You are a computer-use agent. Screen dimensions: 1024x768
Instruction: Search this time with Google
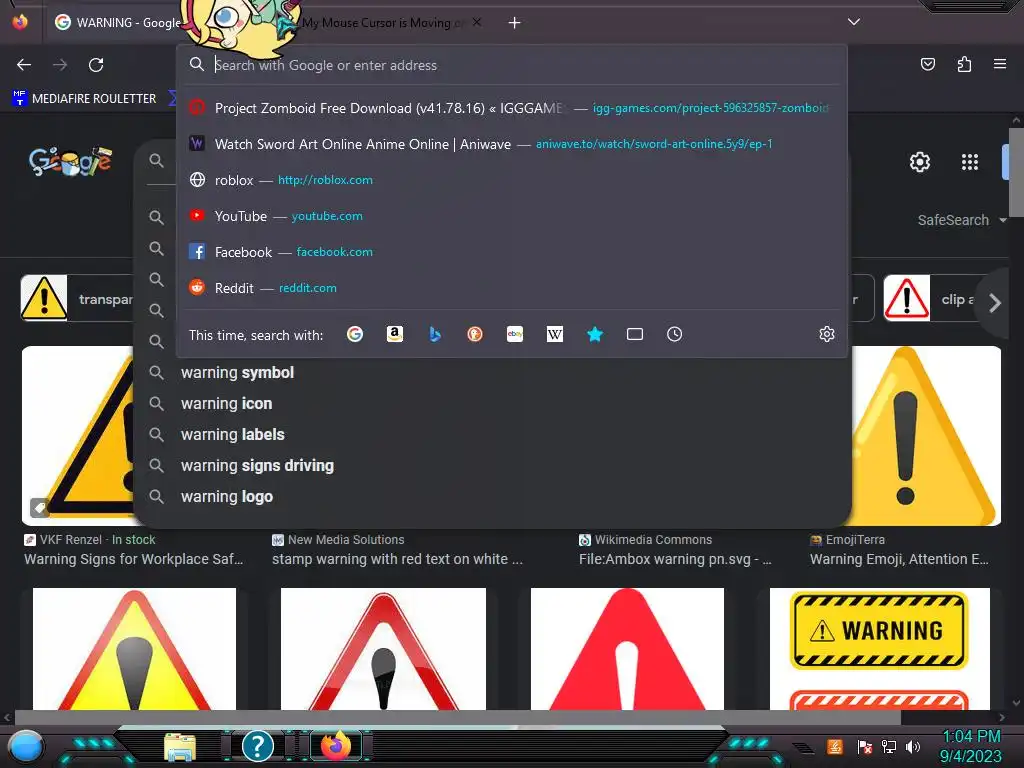[x=355, y=334]
